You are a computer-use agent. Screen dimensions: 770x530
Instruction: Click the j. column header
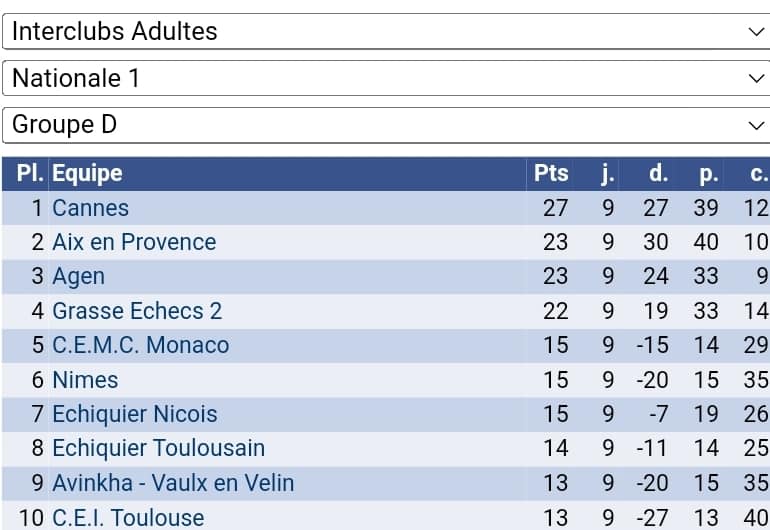(x=607, y=173)
